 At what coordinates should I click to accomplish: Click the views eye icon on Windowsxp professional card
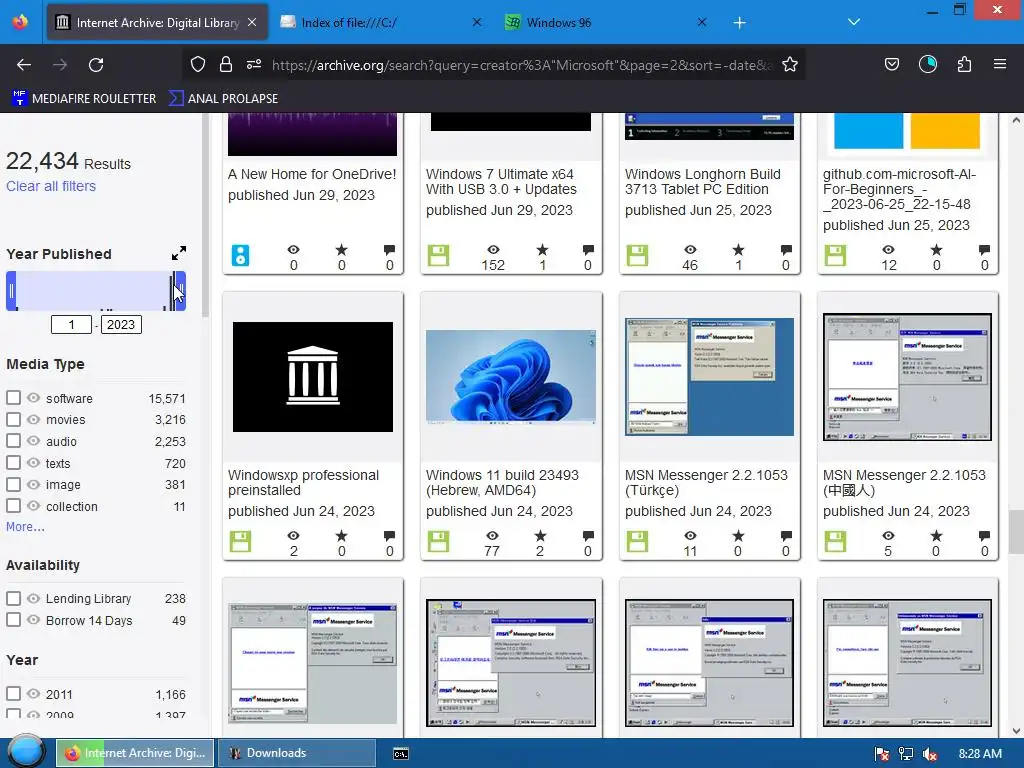(x=293, y=536)
